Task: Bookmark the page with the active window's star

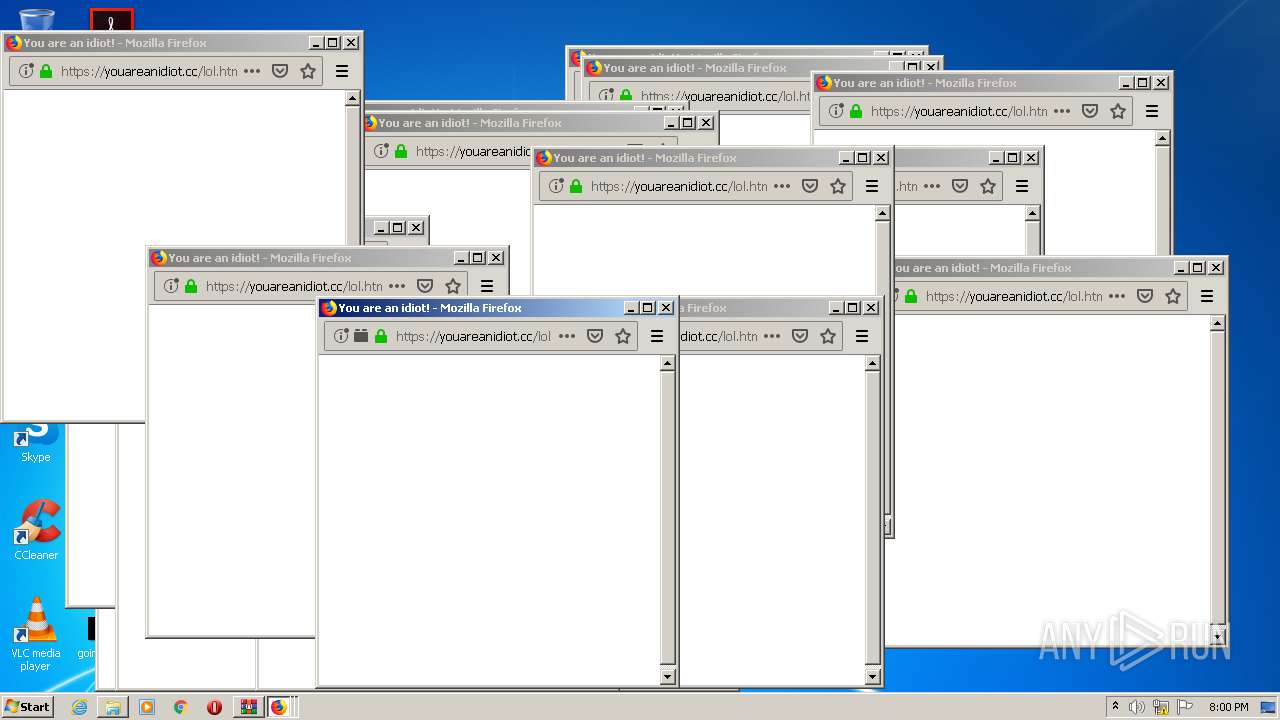Action: 623,336
